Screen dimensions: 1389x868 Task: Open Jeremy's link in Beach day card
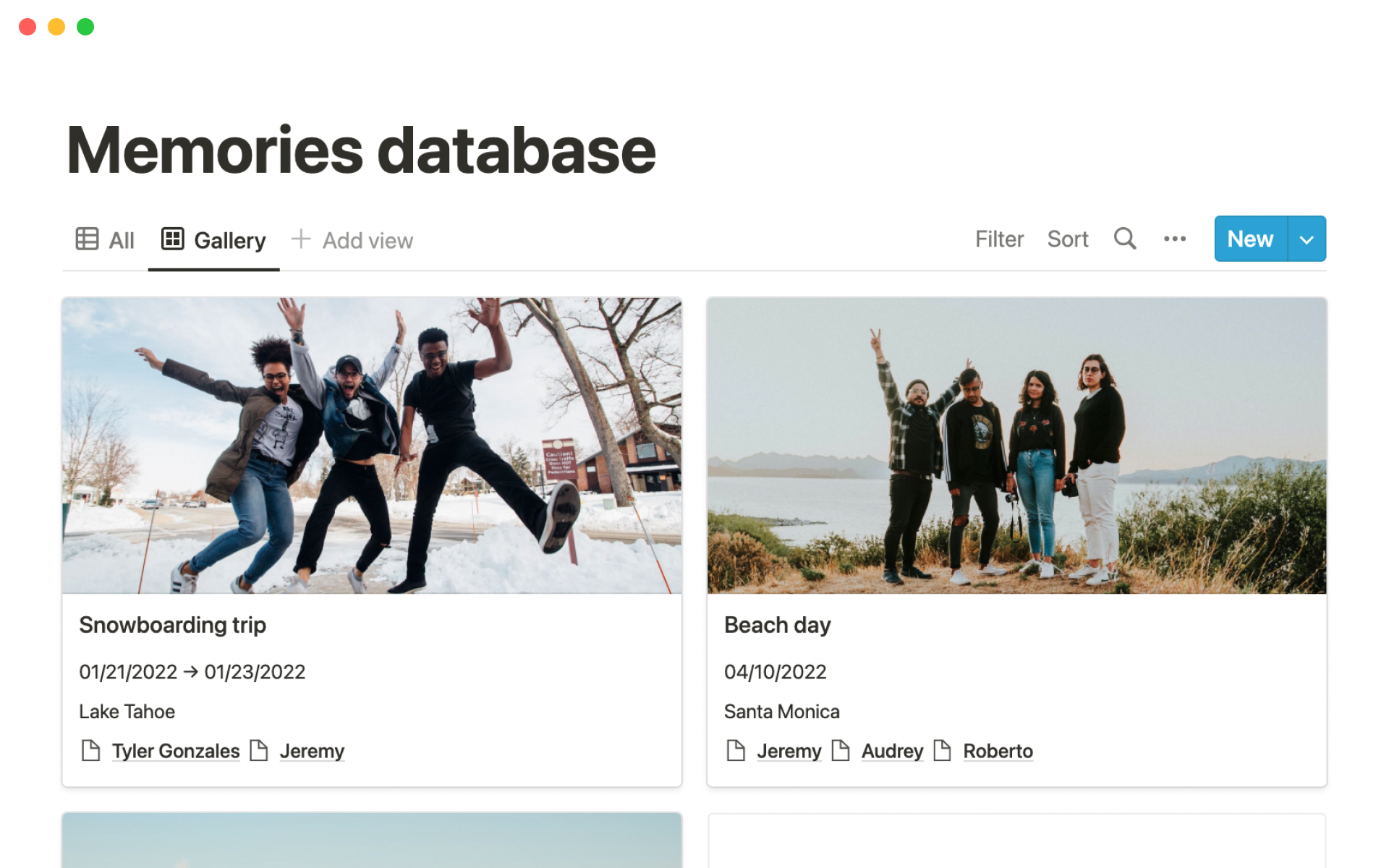789,751
